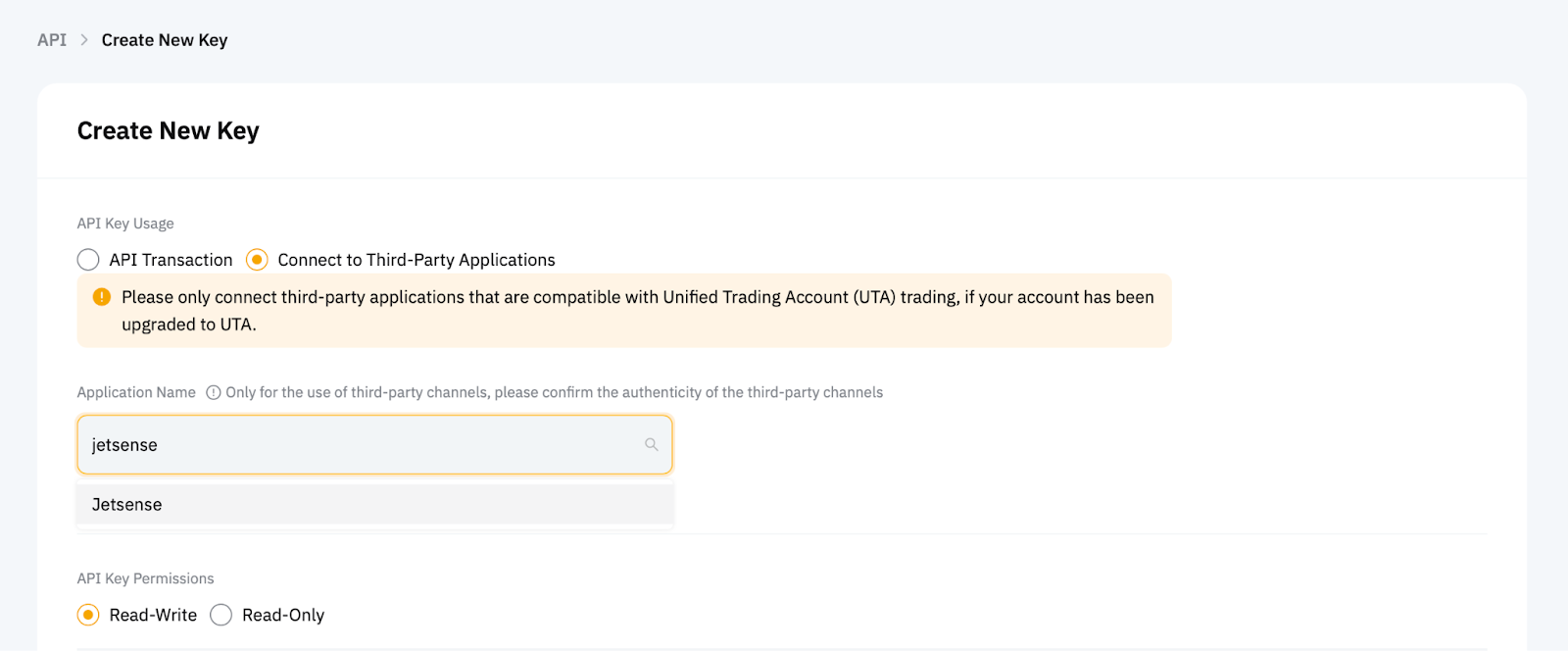Click the orange warning icon in the UTA notice

pyautogui.click(x=101, y=297)
